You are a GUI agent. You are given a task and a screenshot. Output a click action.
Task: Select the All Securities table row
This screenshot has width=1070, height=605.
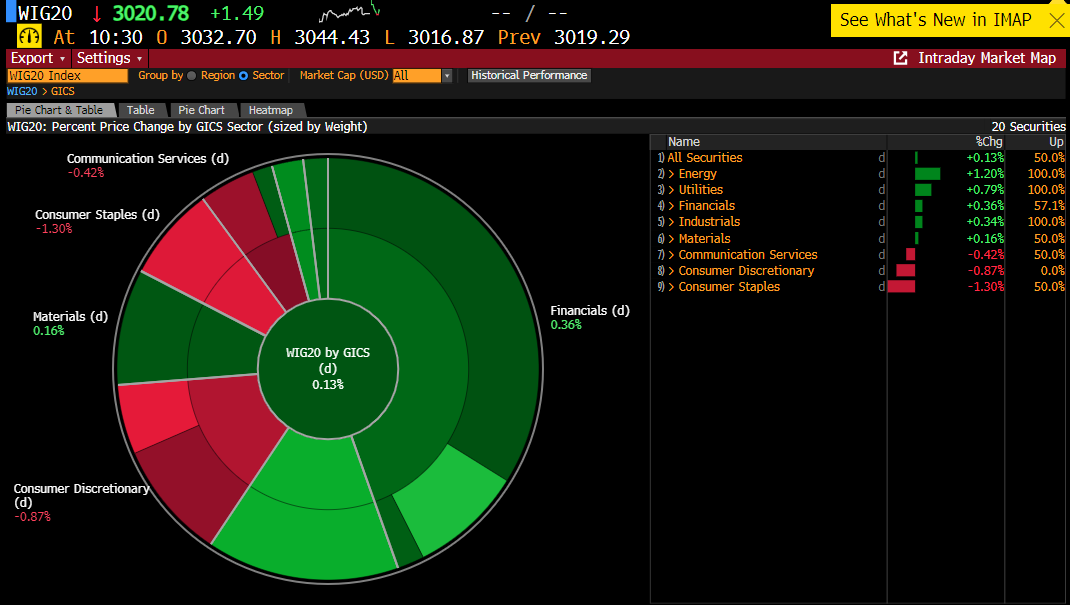click(705, 158)
